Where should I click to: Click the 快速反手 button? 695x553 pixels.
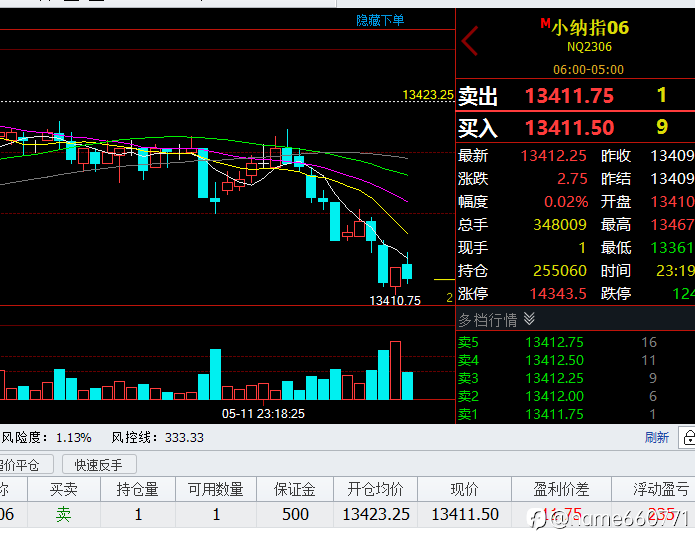(99, 465)
